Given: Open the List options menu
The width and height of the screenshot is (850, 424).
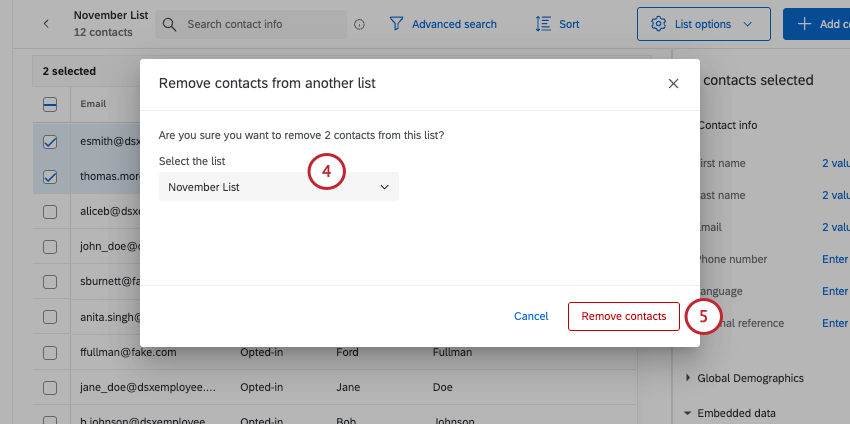Looking at the screenshot, I should (703, 24).
